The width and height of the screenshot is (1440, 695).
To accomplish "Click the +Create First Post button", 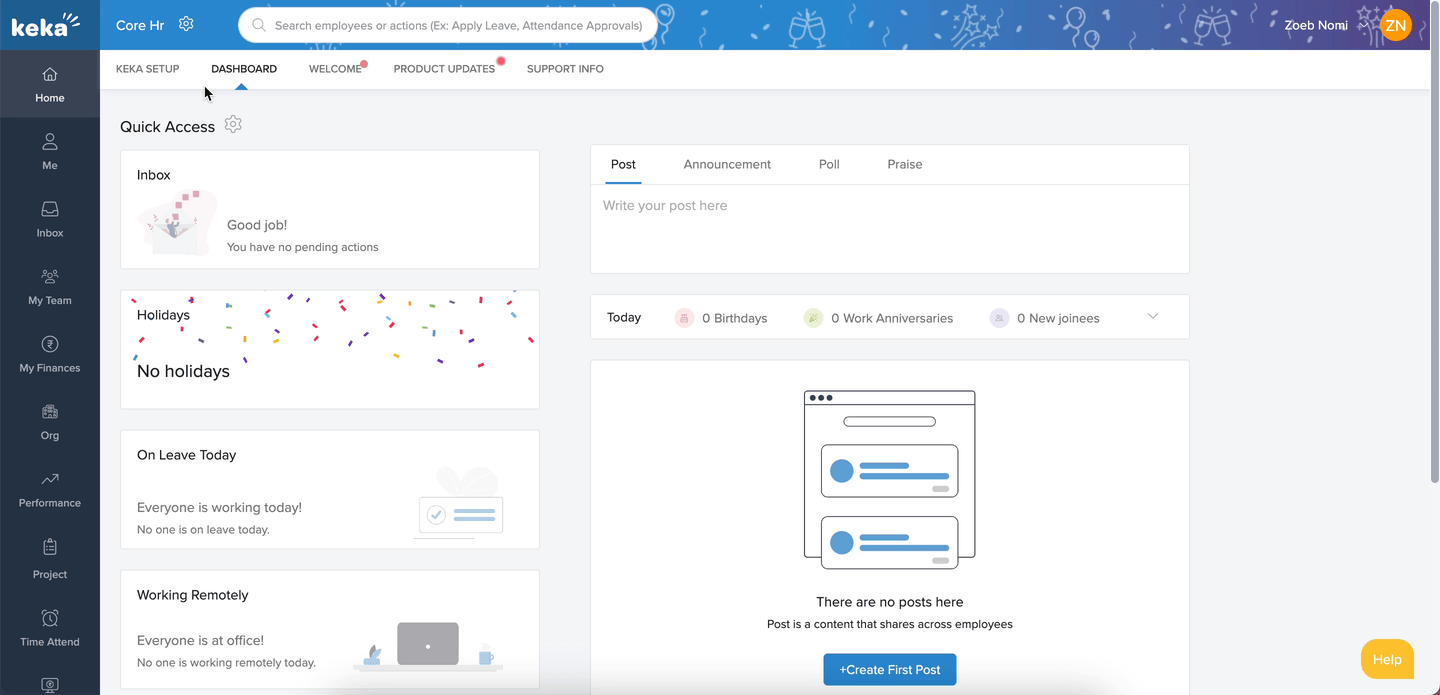I will click(x=889, y=669).
